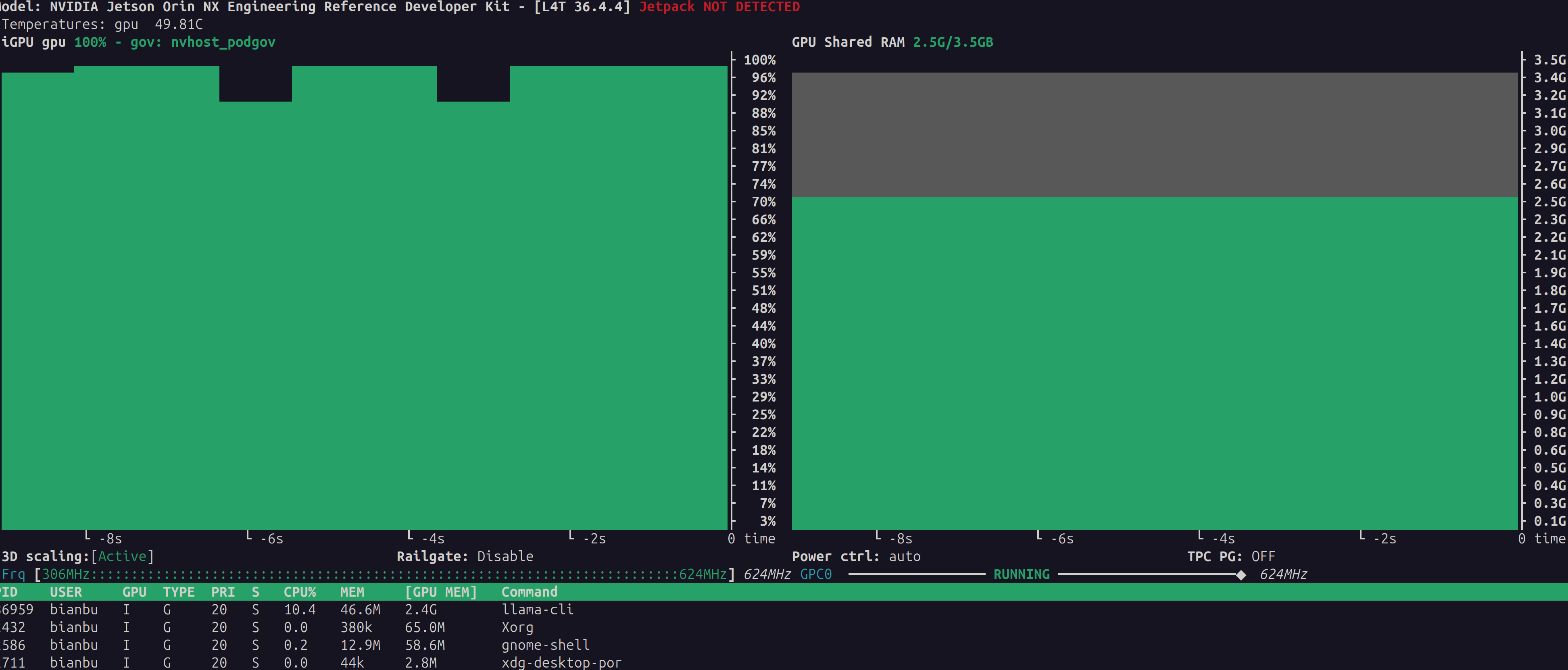
Task: Sort processes by the CPU% column header
Action: [300, 592]
